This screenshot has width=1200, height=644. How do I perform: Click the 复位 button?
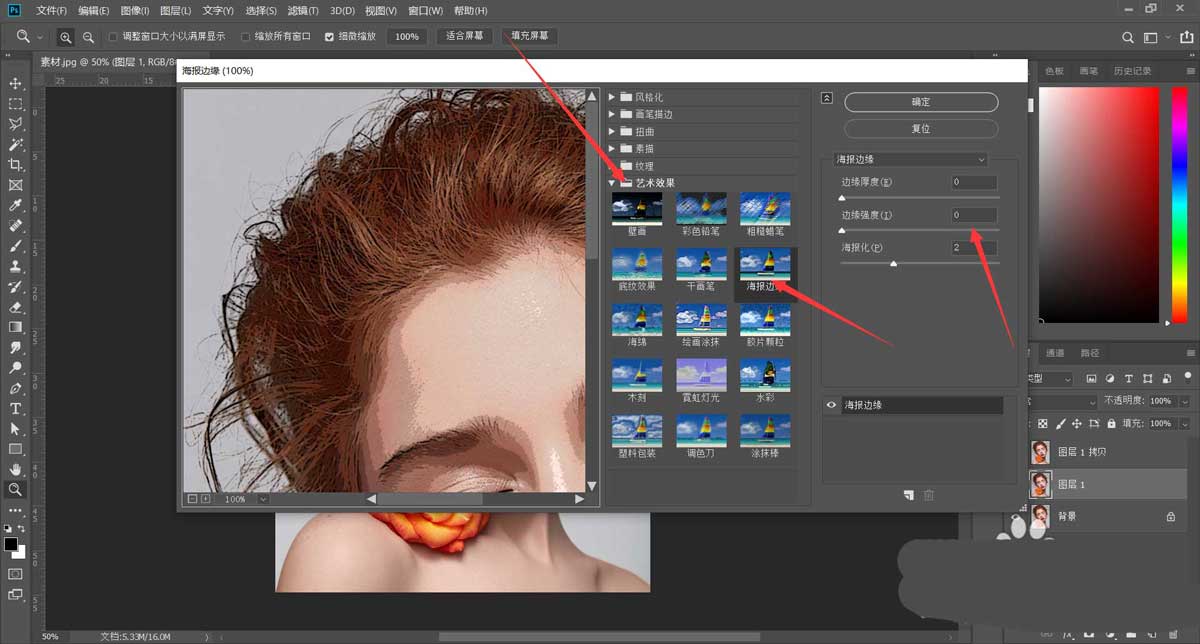(x=921, y=129)
